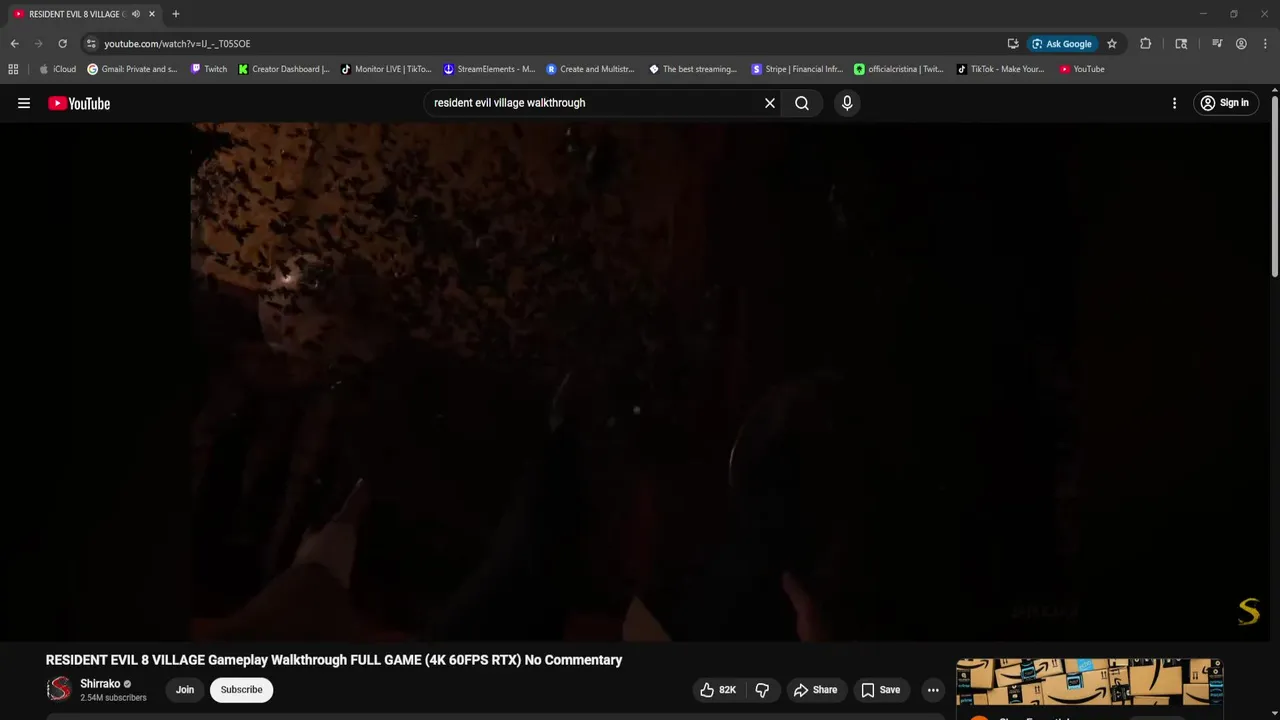Open the Chrome extensions puzzle icon
The width and height of the screenshot is (1280, 720).
pos(1146,44)
